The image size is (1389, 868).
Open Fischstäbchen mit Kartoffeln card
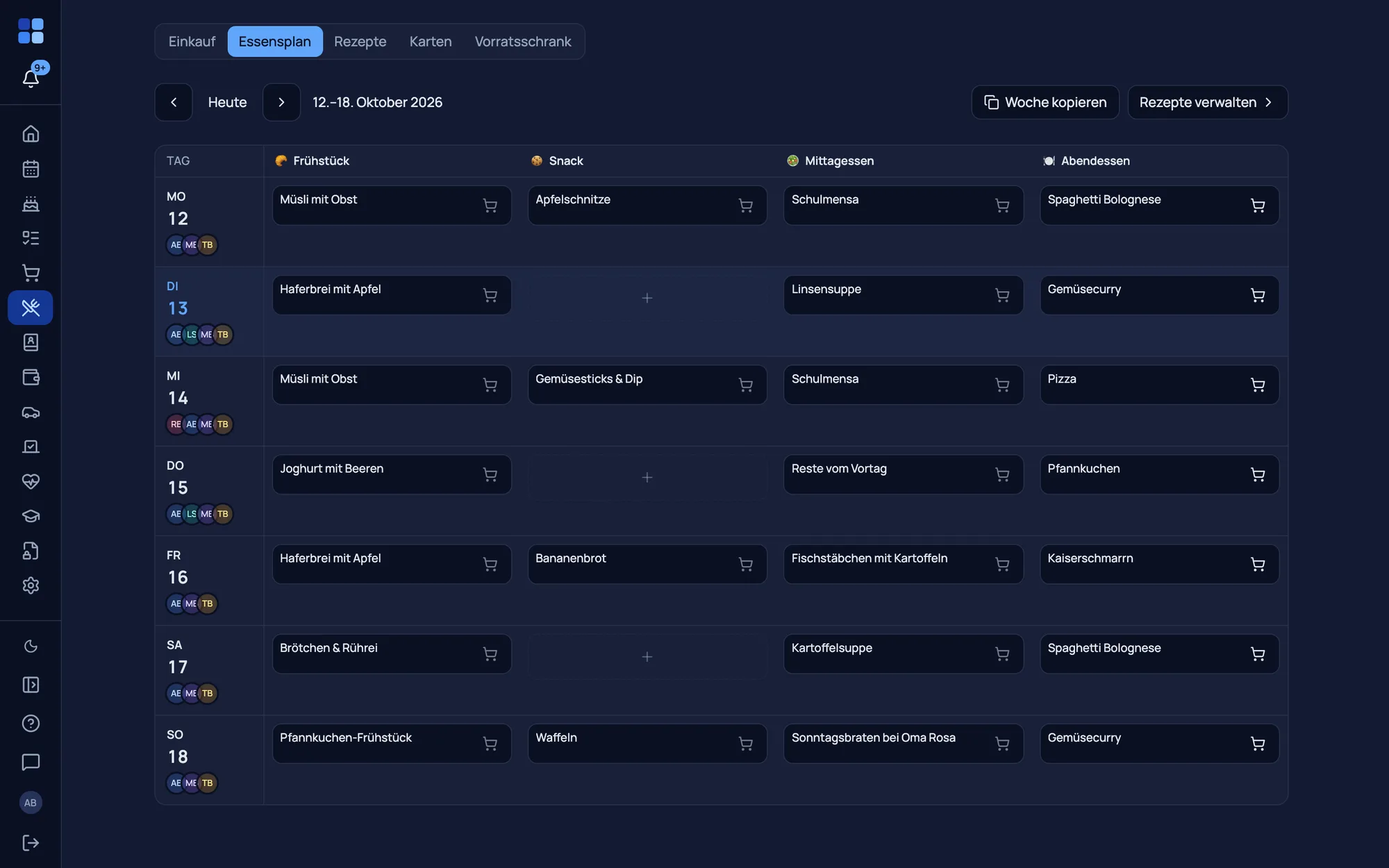tap(903, 565)
